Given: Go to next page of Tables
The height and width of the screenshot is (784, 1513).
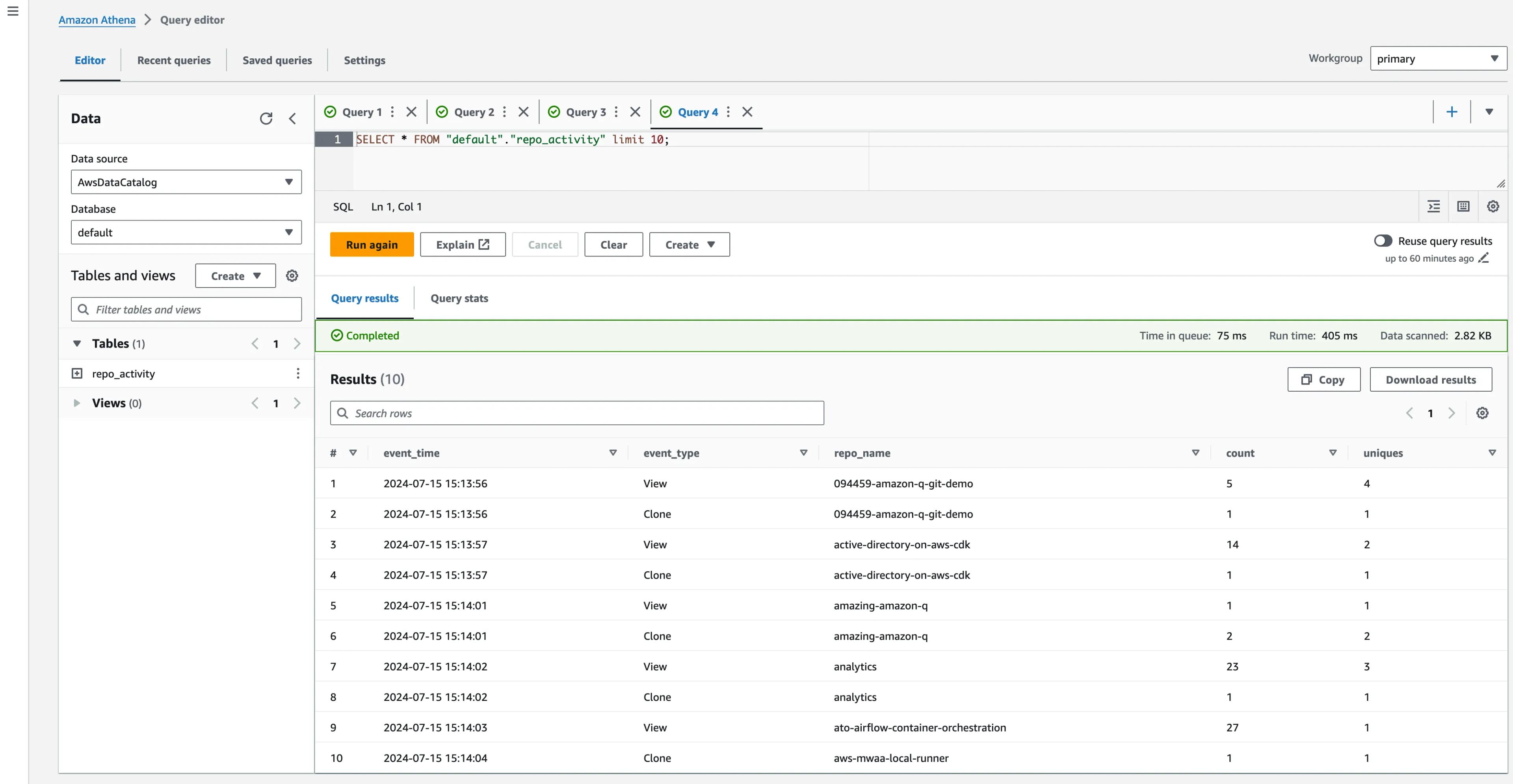Looking at the screenshot, I should coord(297,344).
